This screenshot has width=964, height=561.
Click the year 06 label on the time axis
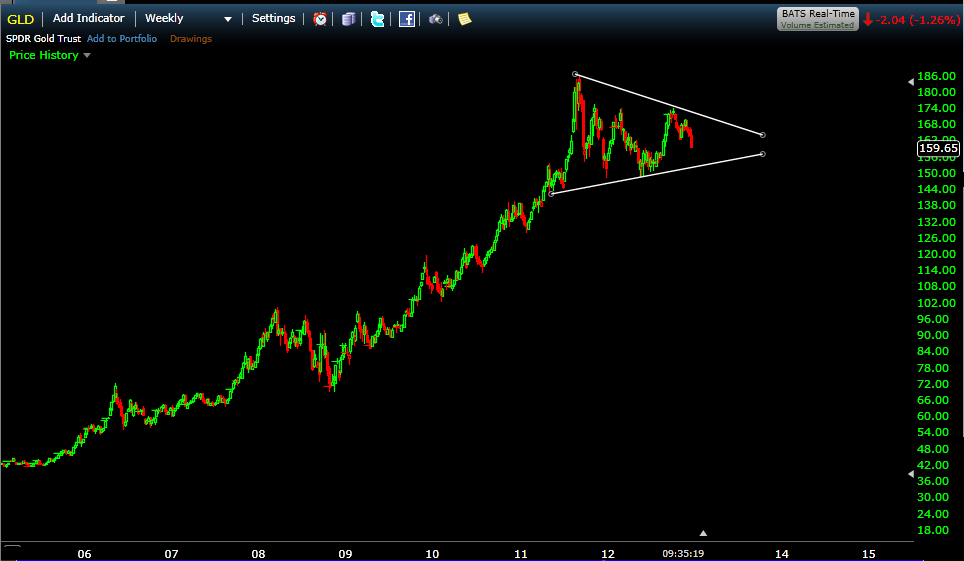click(x=84, y=554)
